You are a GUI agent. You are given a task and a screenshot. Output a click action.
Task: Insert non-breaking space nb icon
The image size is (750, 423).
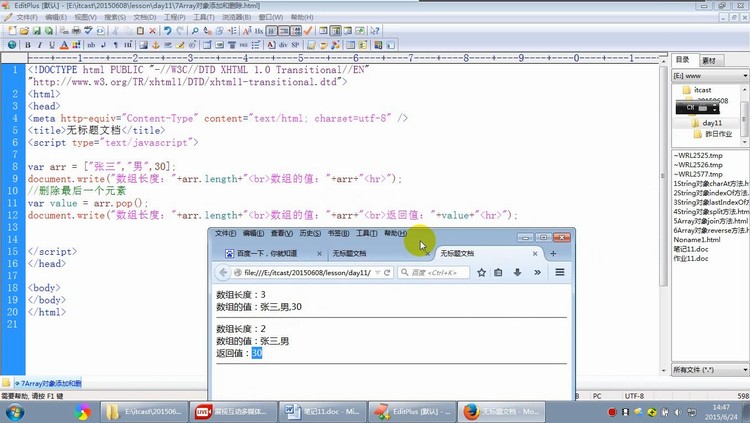point(91,45)
